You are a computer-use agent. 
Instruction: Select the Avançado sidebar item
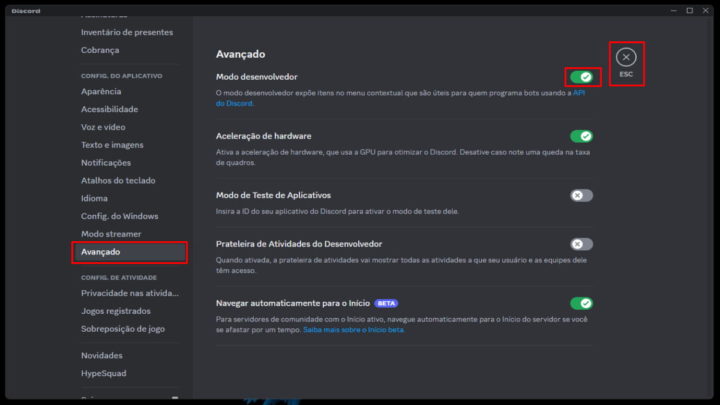point(129,252)
